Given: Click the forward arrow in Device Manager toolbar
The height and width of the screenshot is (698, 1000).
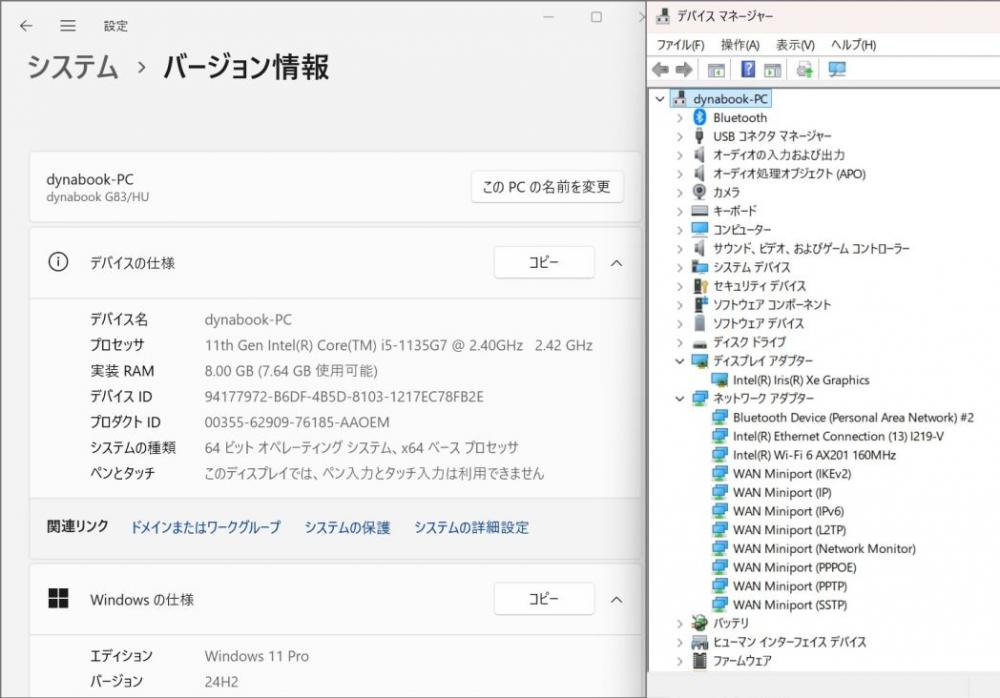Looking at the screenshot, I should point(684,70).
